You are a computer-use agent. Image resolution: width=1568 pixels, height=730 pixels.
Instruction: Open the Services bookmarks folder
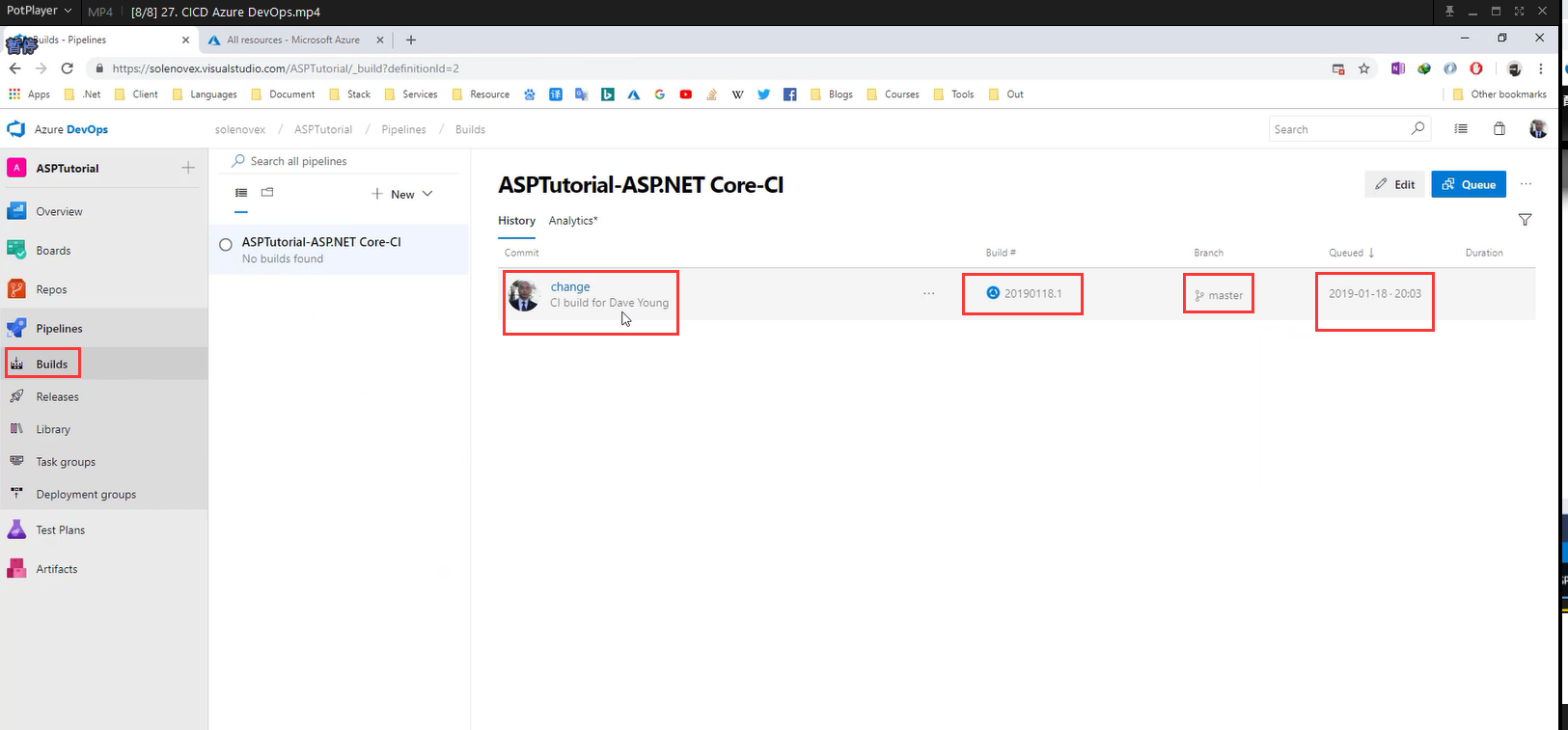411,95
